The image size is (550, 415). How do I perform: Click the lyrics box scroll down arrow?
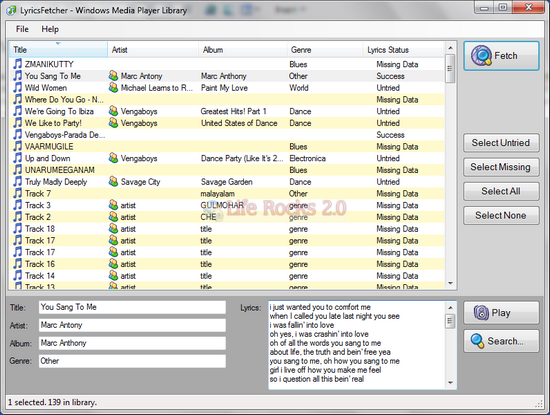tap(451, 382)
